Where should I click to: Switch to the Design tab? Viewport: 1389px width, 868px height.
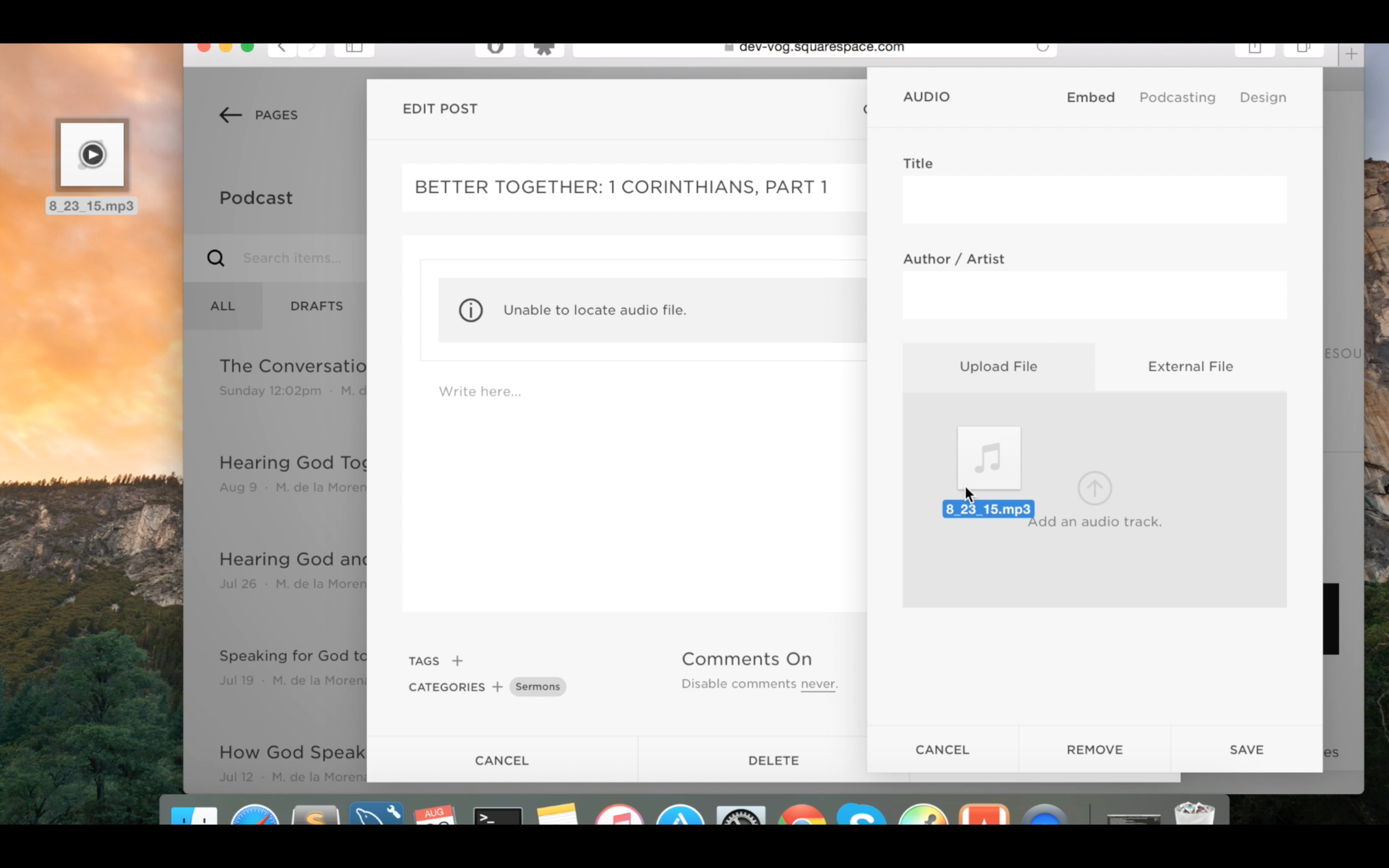coord(1263,98)
